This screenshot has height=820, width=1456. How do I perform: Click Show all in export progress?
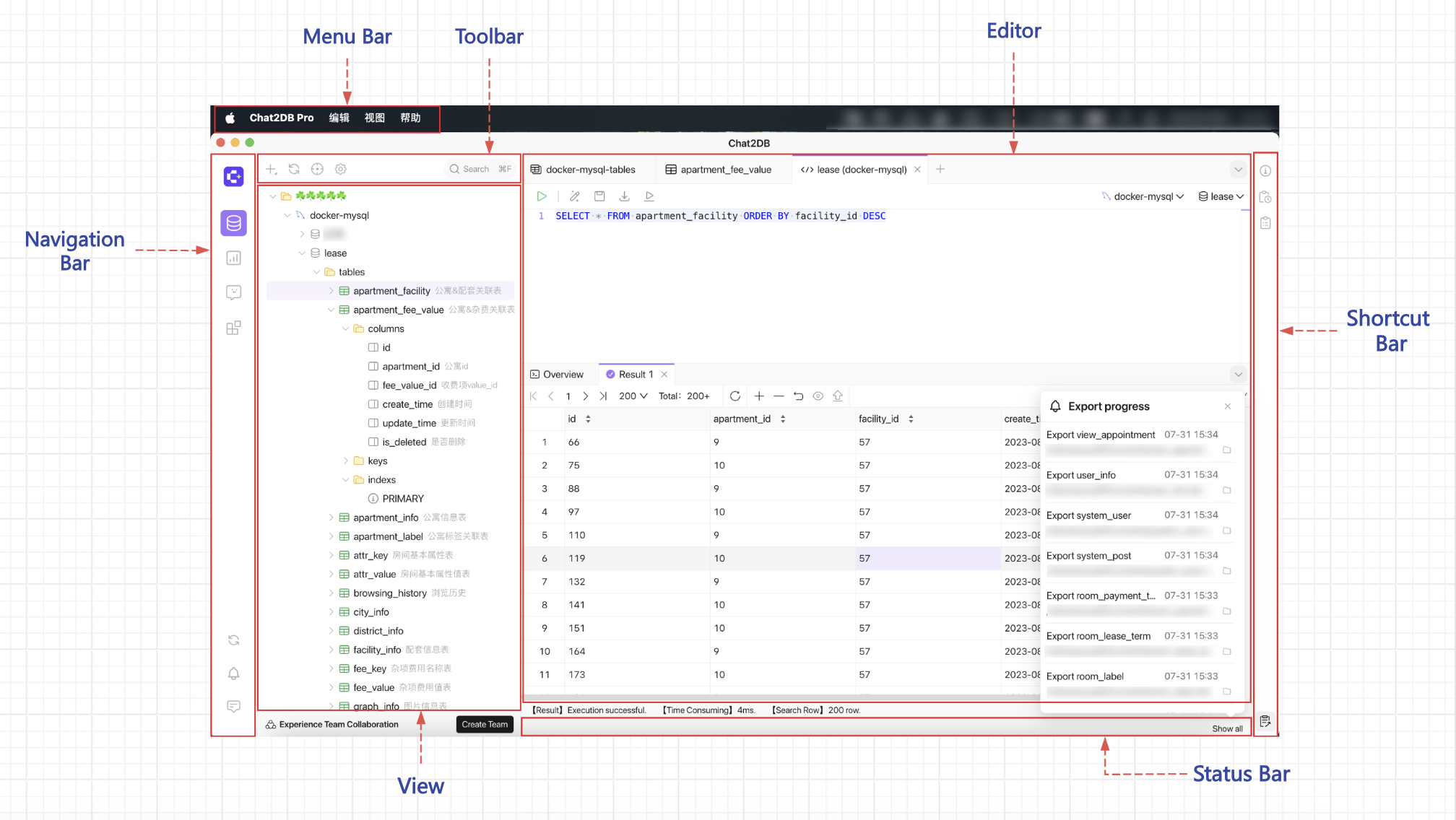coord(1227,728)
